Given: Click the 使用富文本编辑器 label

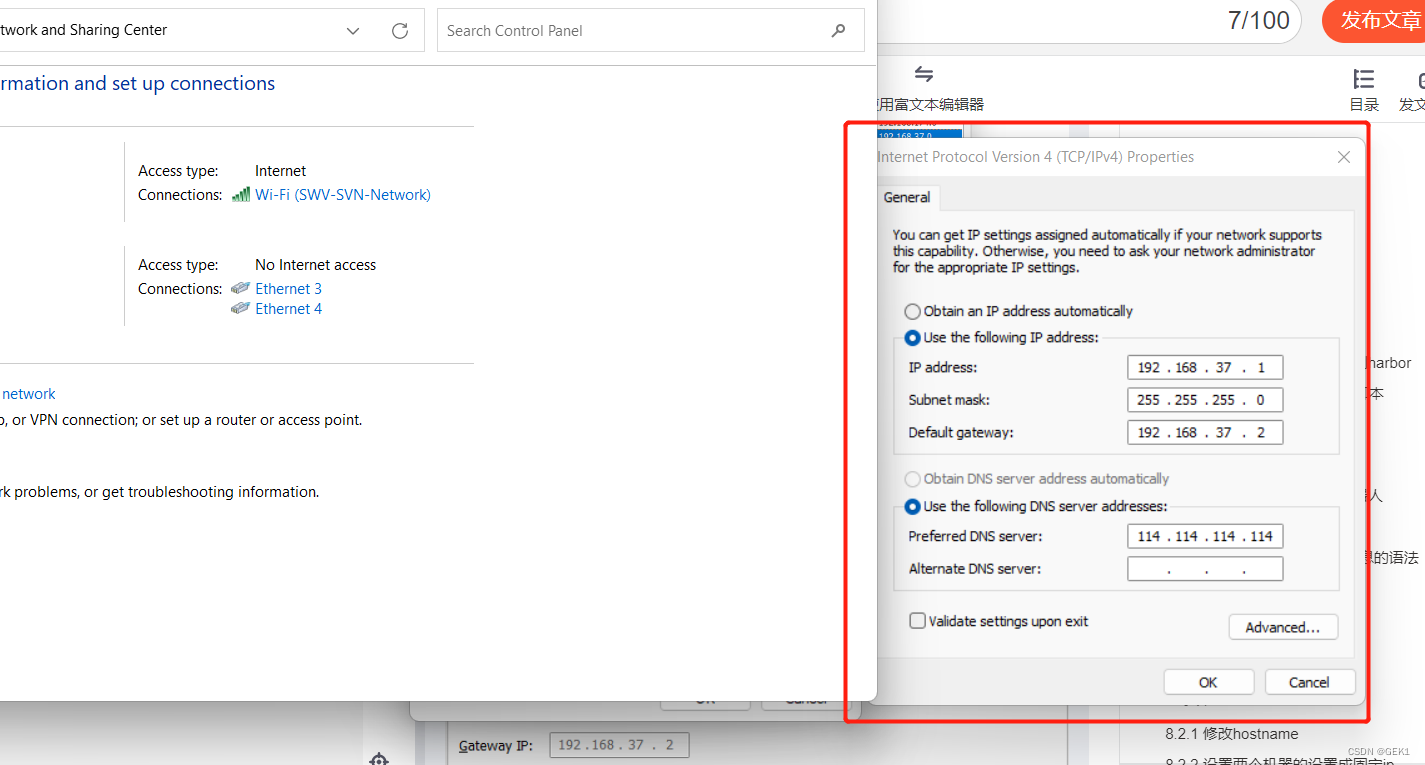Looking at the screenshot, I should (x=930, y=104).
